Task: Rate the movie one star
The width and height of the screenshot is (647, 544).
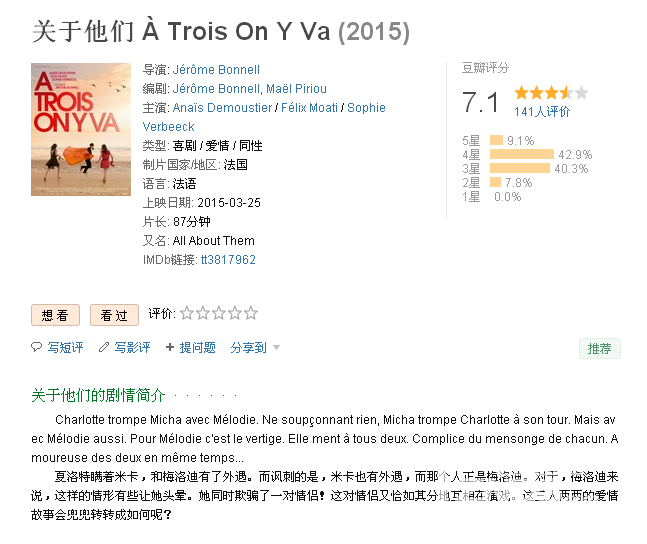Action: 187,313
